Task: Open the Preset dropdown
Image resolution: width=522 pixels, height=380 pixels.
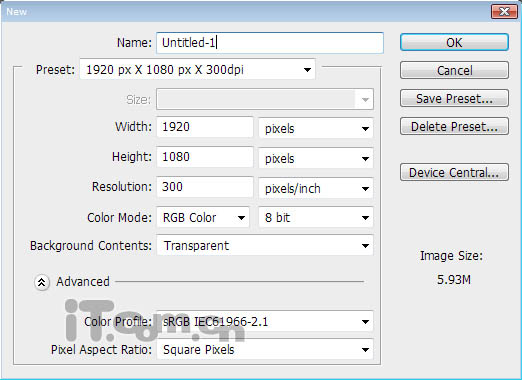Action: click(197, 70)
